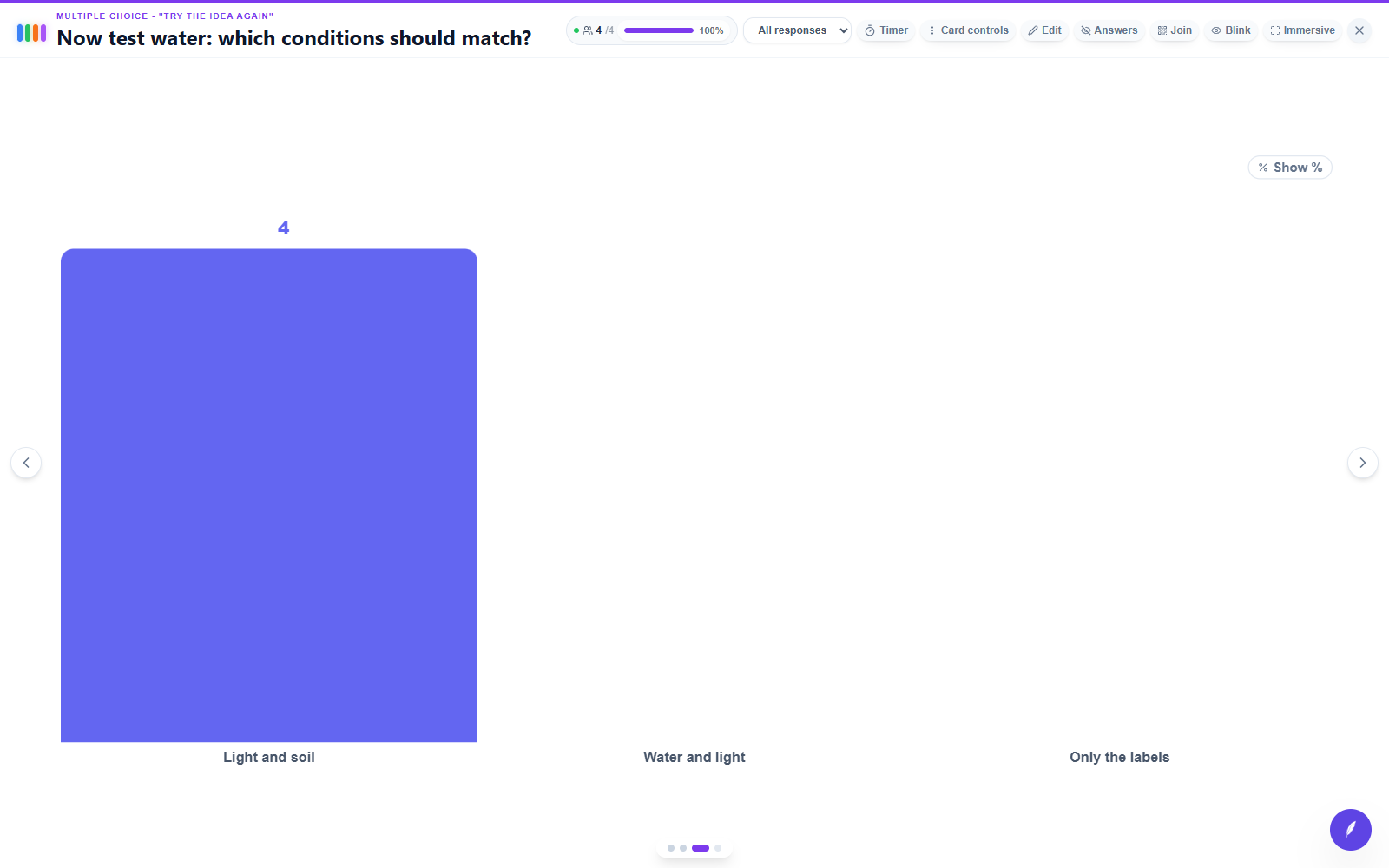This screenshot has width=1389, height=868.
Task: Enter Immersive fullscreen mode
Action: [1302, 30]
